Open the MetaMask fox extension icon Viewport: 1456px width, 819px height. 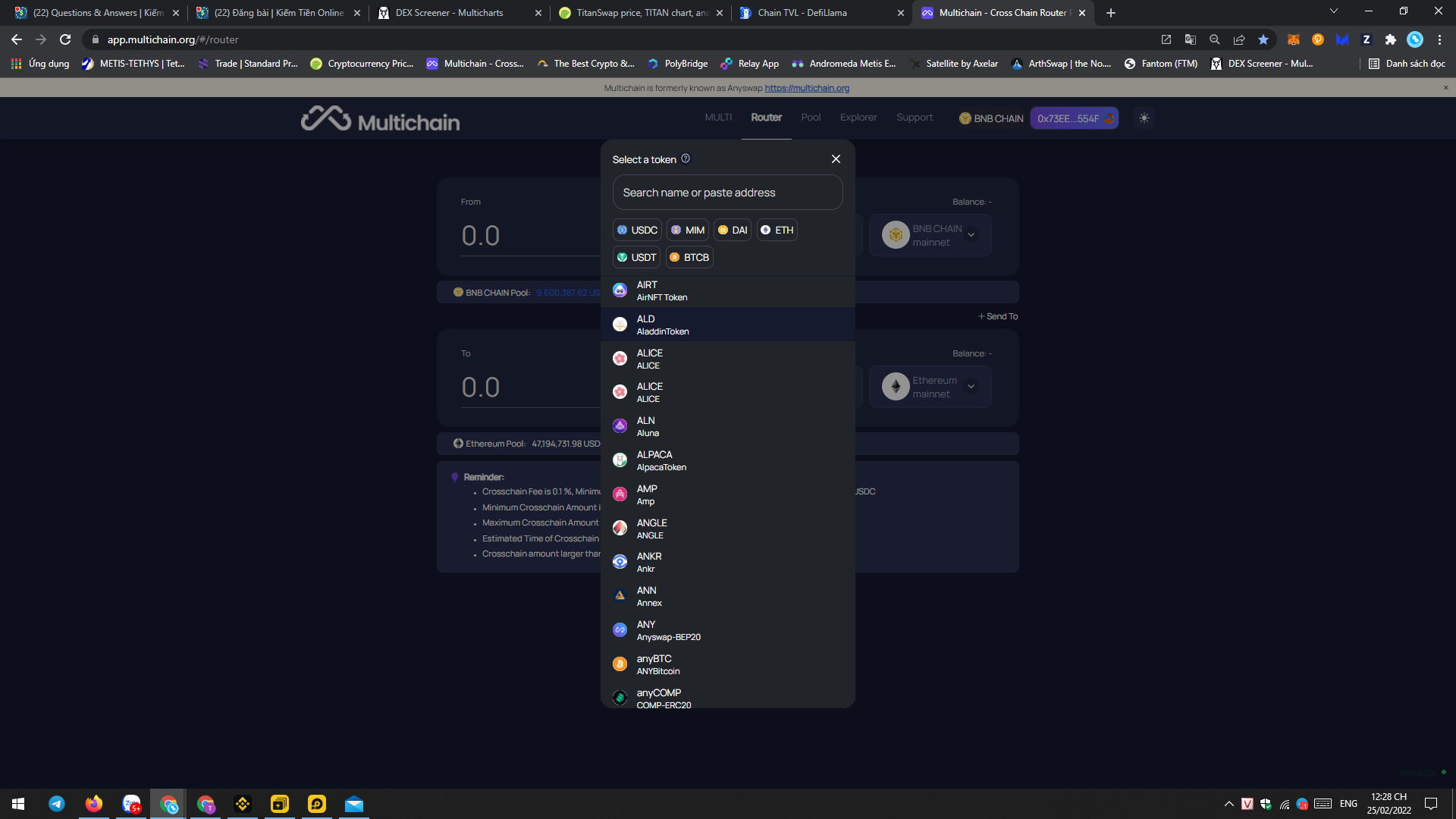pyautogui.click(x=1294, y=39)
